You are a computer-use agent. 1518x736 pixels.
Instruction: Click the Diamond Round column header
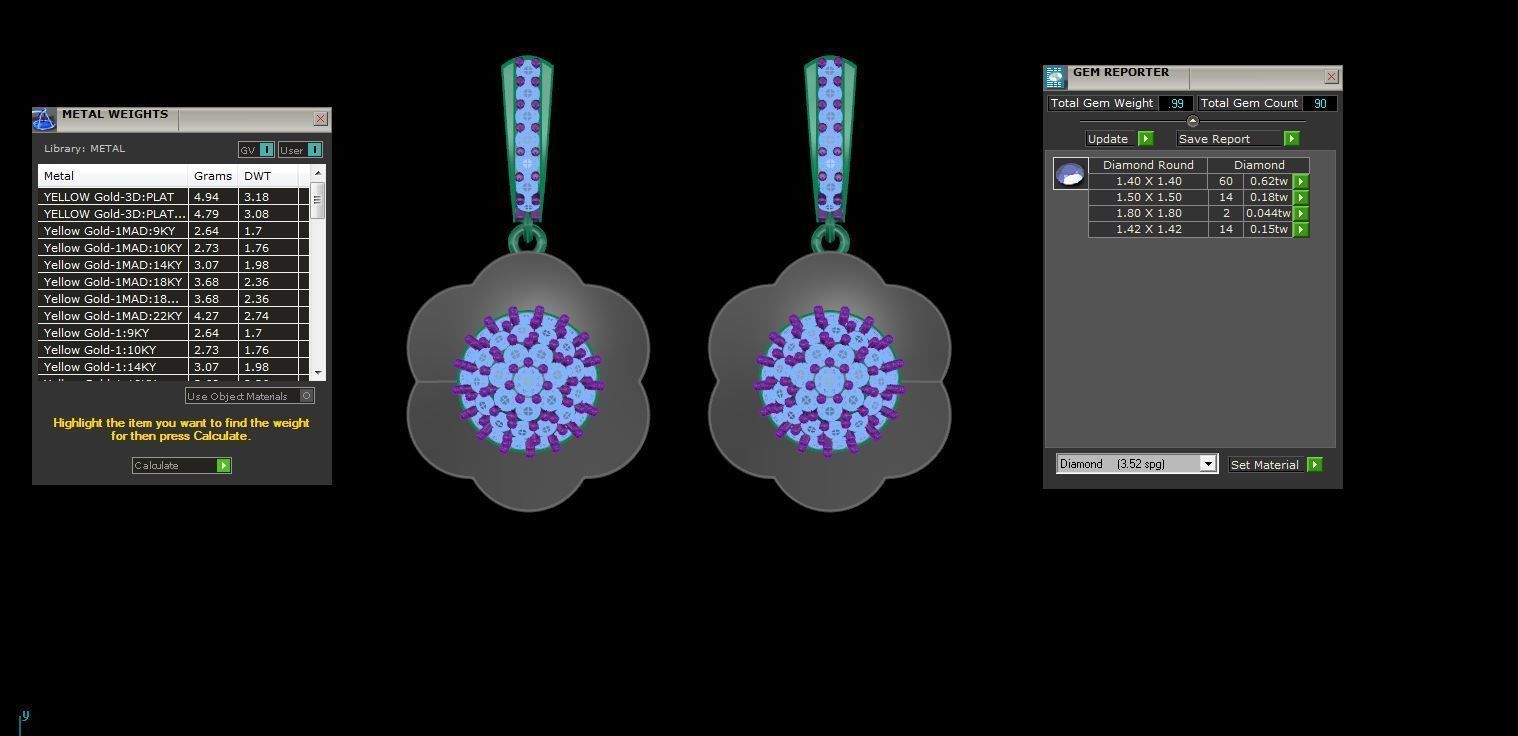(1148, 165)
